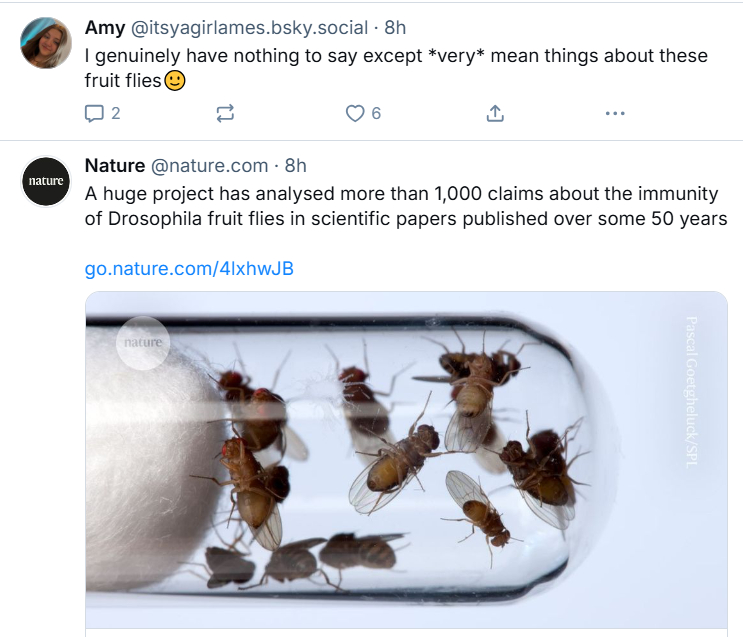Screen dimensions: 743x637
Task: Click the reply count of 2
Action: coord(116,114)
